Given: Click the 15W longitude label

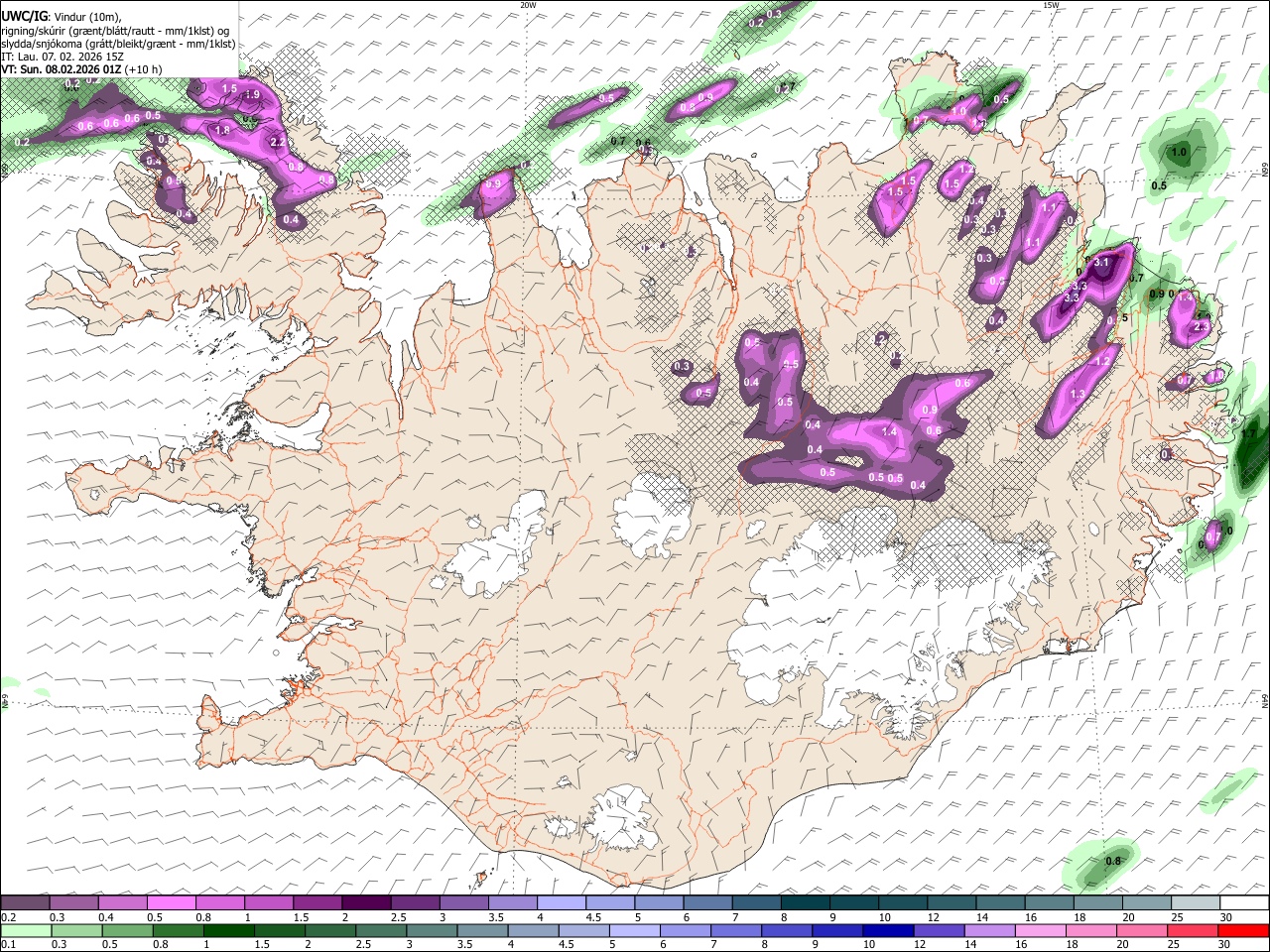Looking at the screenshot, I should pos(1051,5).
